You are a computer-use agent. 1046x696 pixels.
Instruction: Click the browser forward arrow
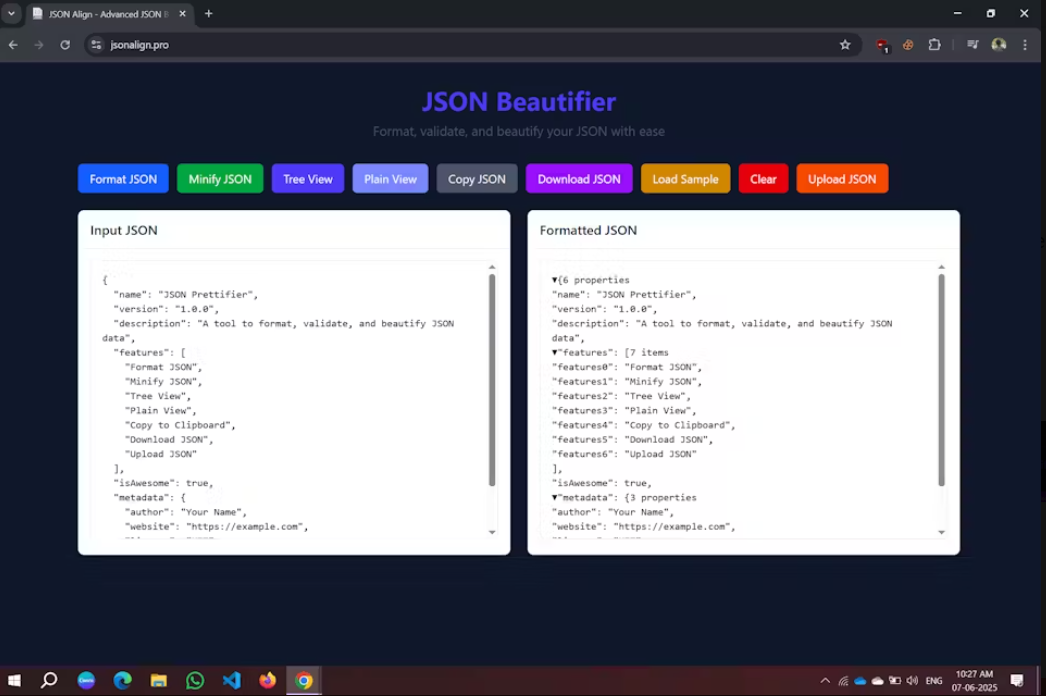point(39,45)
